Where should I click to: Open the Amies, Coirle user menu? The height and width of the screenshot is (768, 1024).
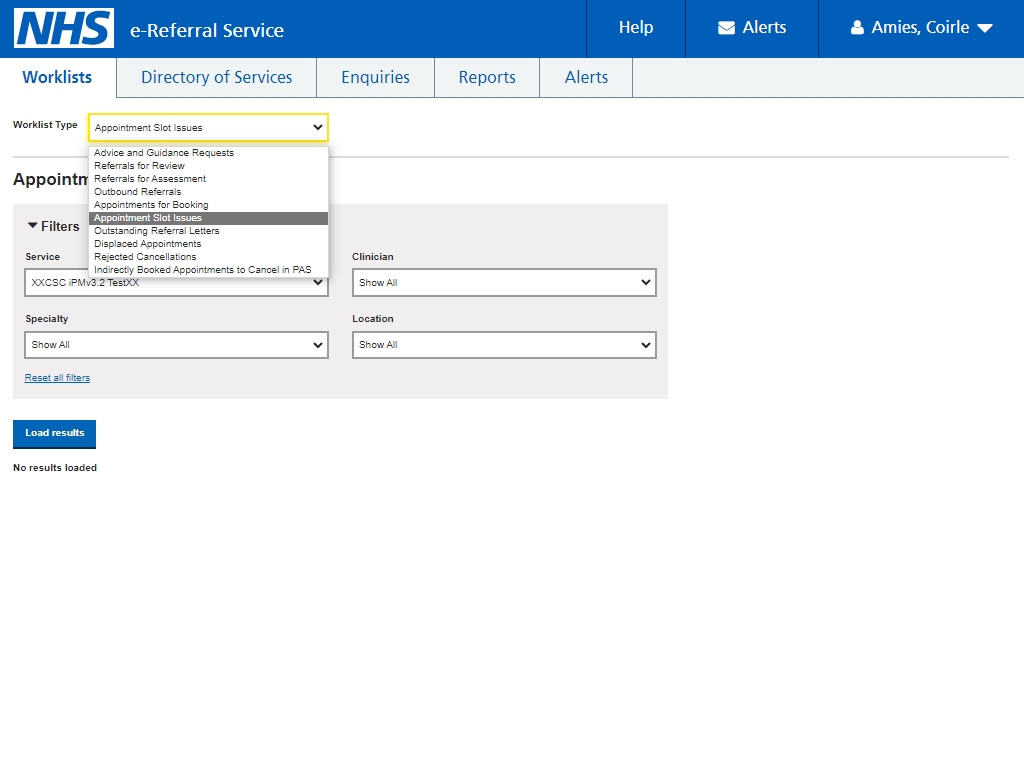[921, 28]
